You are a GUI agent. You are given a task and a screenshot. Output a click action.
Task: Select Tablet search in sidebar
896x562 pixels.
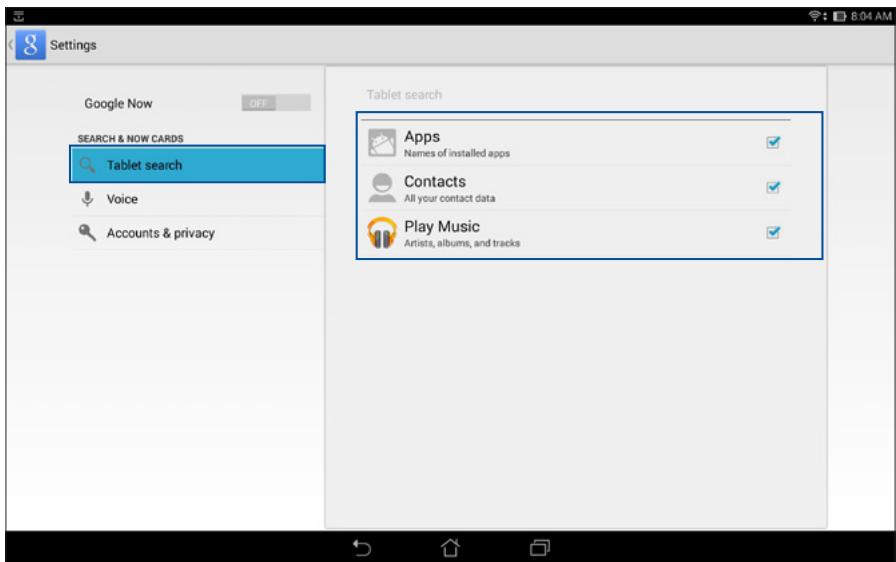click(x=197, y=164)
